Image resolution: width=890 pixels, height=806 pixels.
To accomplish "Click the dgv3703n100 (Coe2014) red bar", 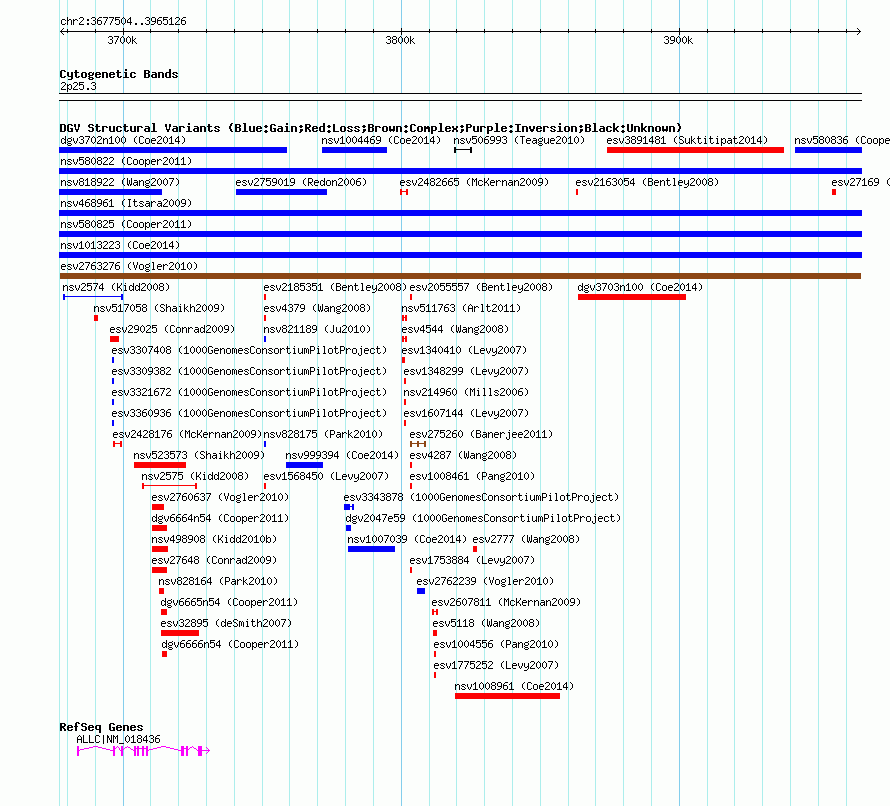I will (632, 297).
